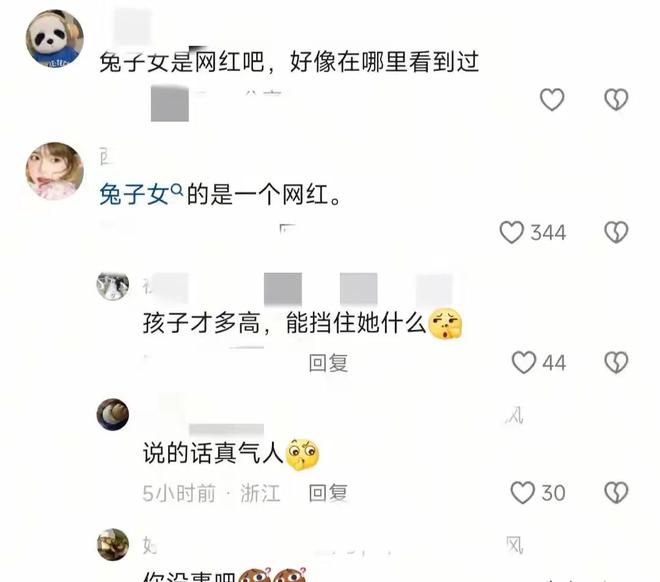
Task: Open the '兔子女' search link
Action: click(x=135, y=195)
